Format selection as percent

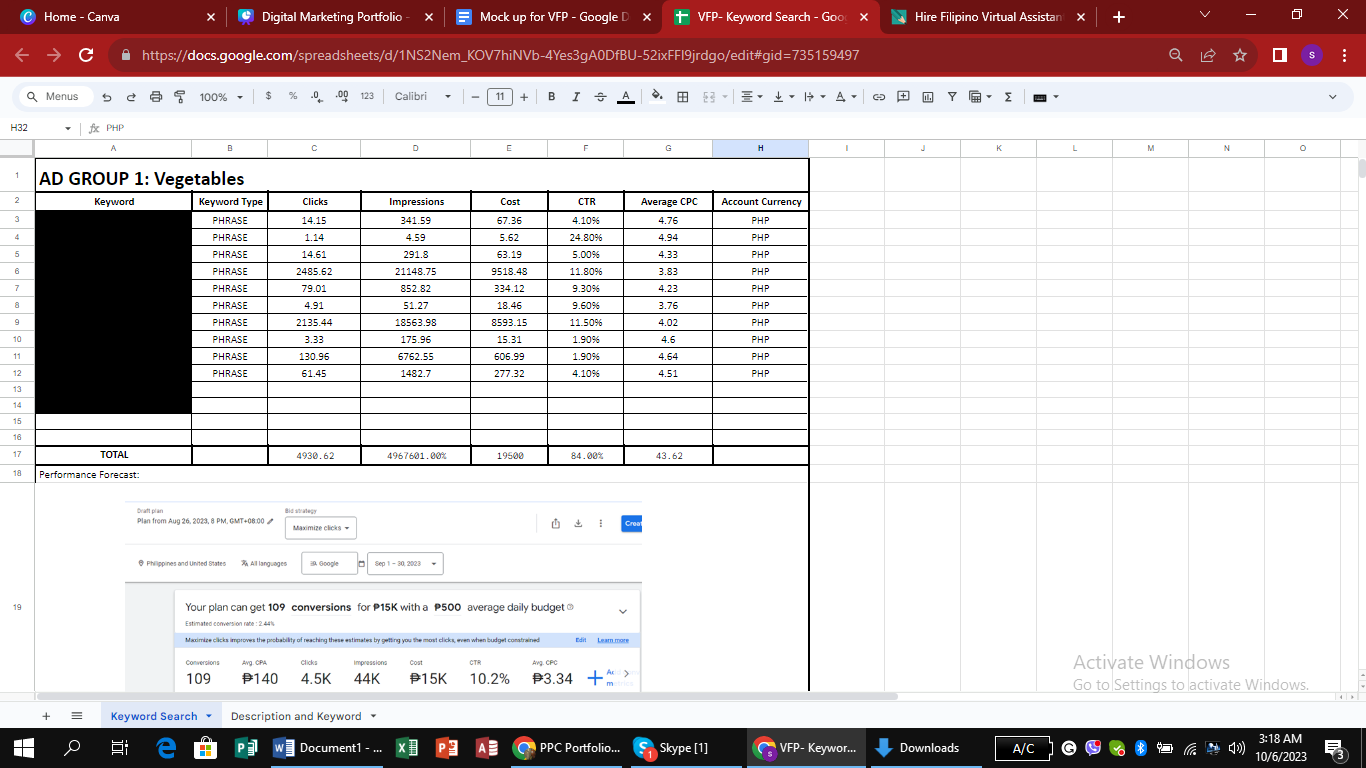293,97
